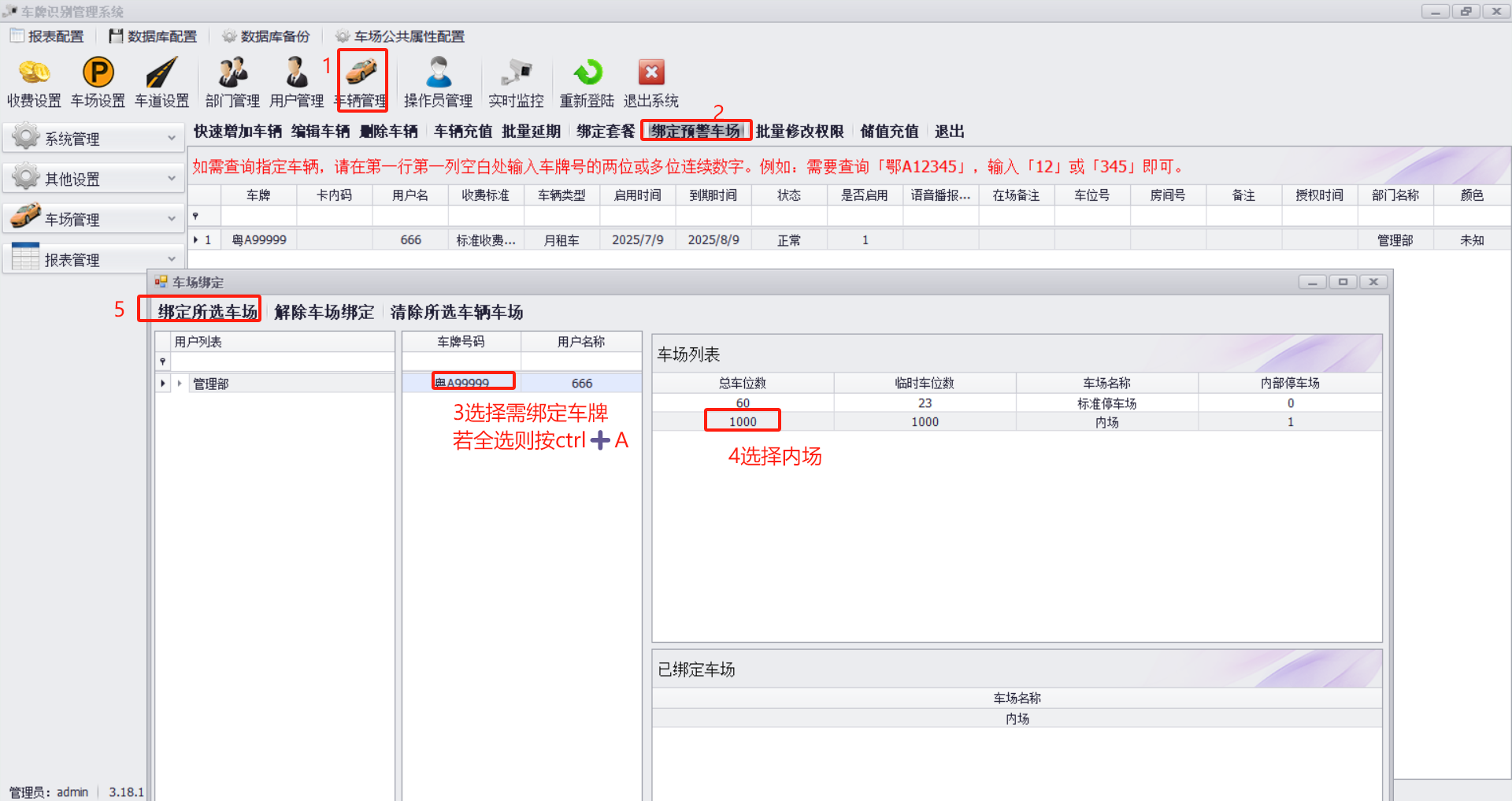The image size is (1512, 801).
Task: Expand the 系统管理 sidebar section
Action: [x=93, y=139]
